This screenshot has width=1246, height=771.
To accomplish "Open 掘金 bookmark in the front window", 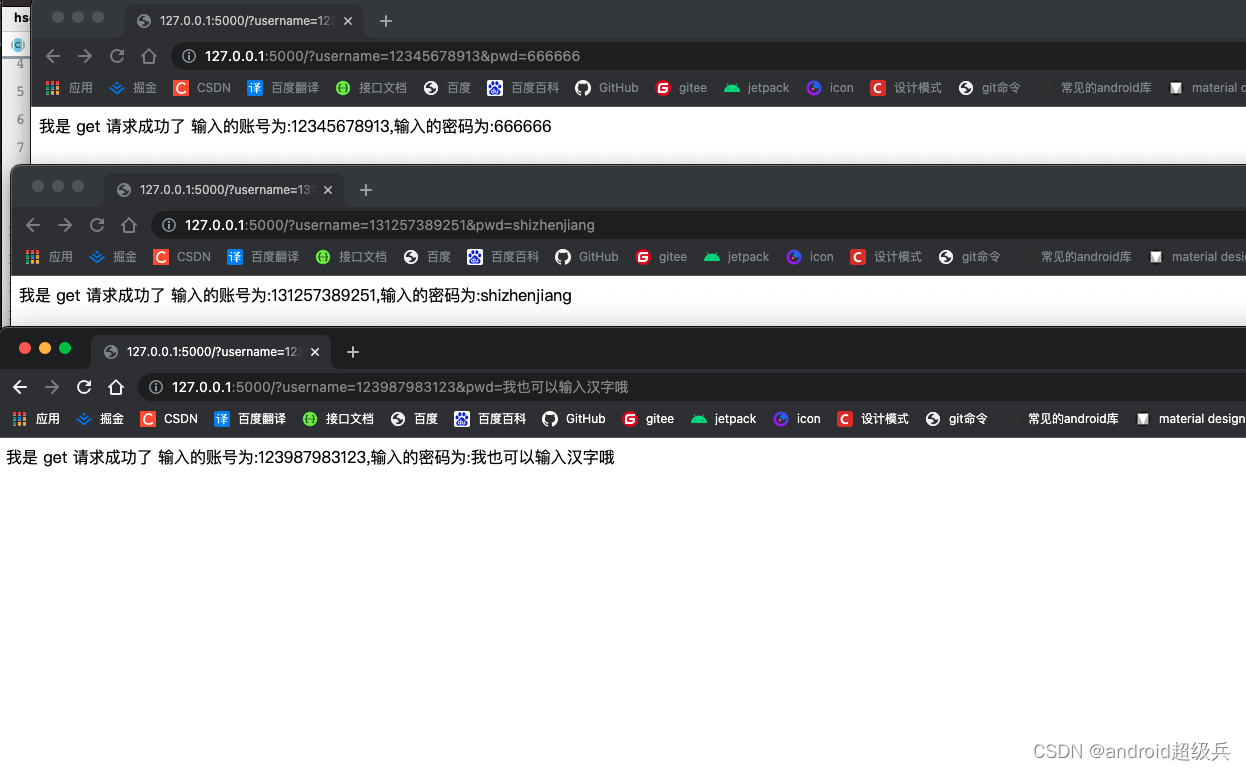I will click(100, 419).
